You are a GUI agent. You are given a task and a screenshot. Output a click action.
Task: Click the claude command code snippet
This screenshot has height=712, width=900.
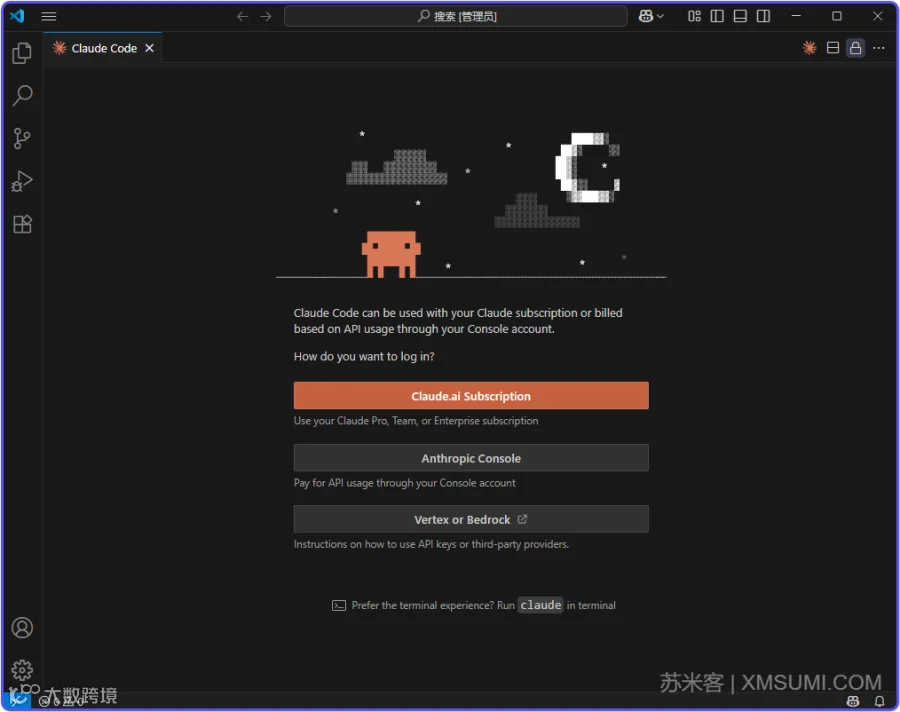click(x=541, y=605)
